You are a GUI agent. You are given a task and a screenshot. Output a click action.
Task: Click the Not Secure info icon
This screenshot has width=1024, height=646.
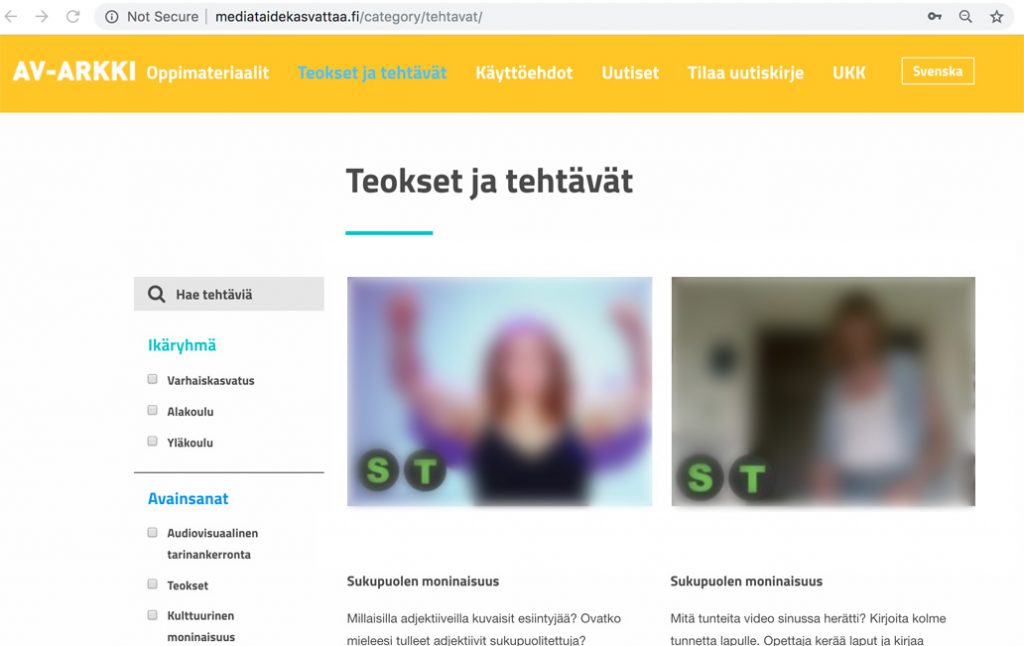coord(112,17)
